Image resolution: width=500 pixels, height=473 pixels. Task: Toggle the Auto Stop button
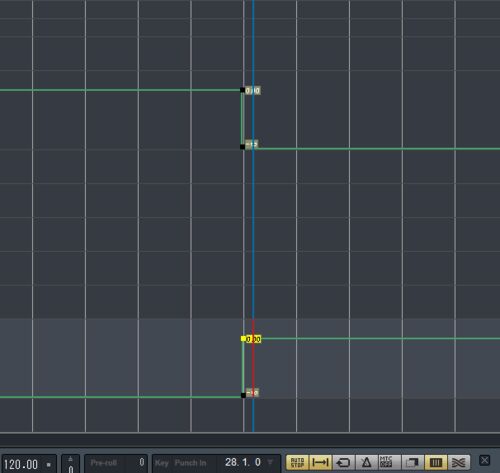297,463
